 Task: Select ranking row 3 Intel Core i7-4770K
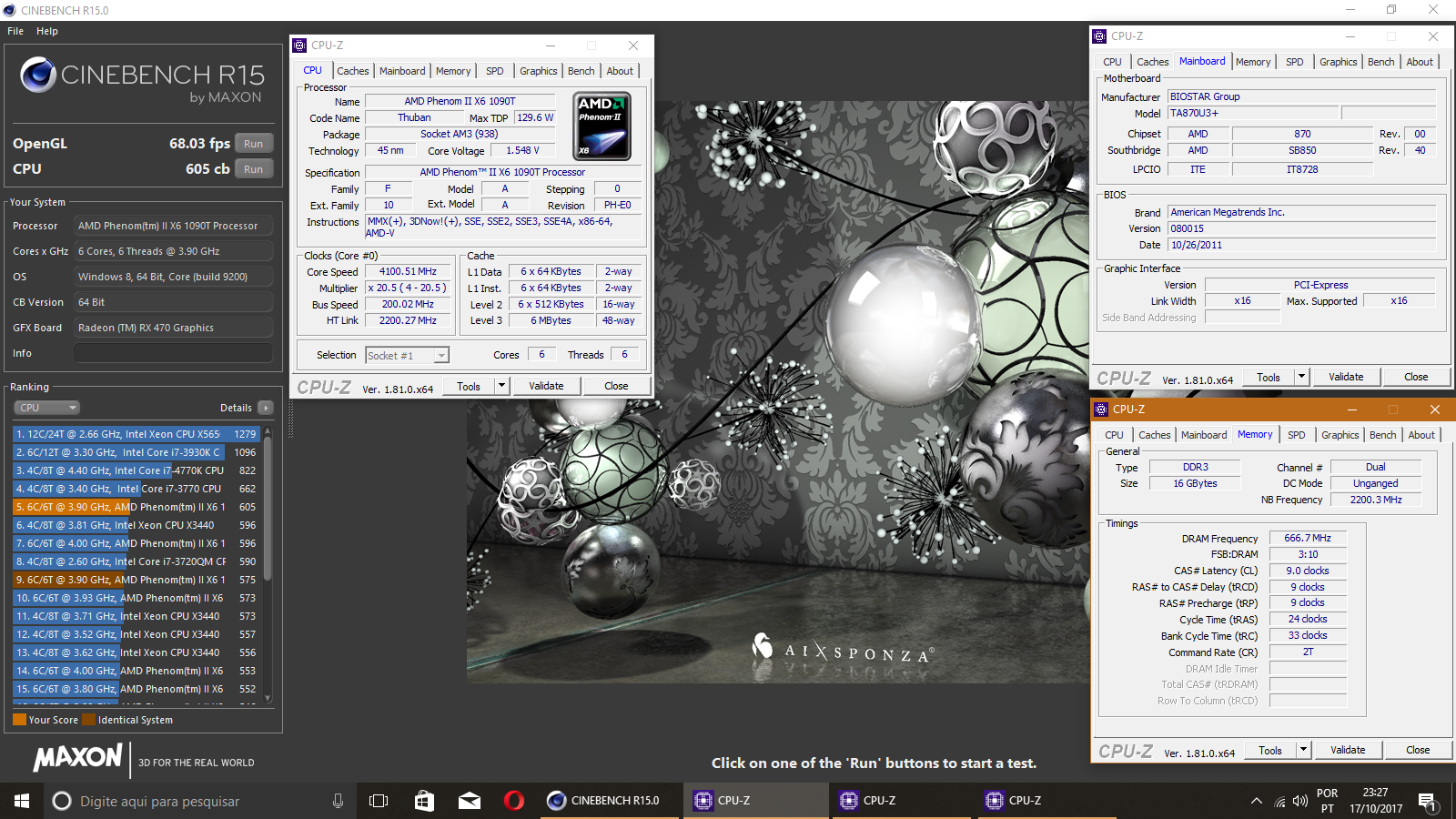pos(136,470)
